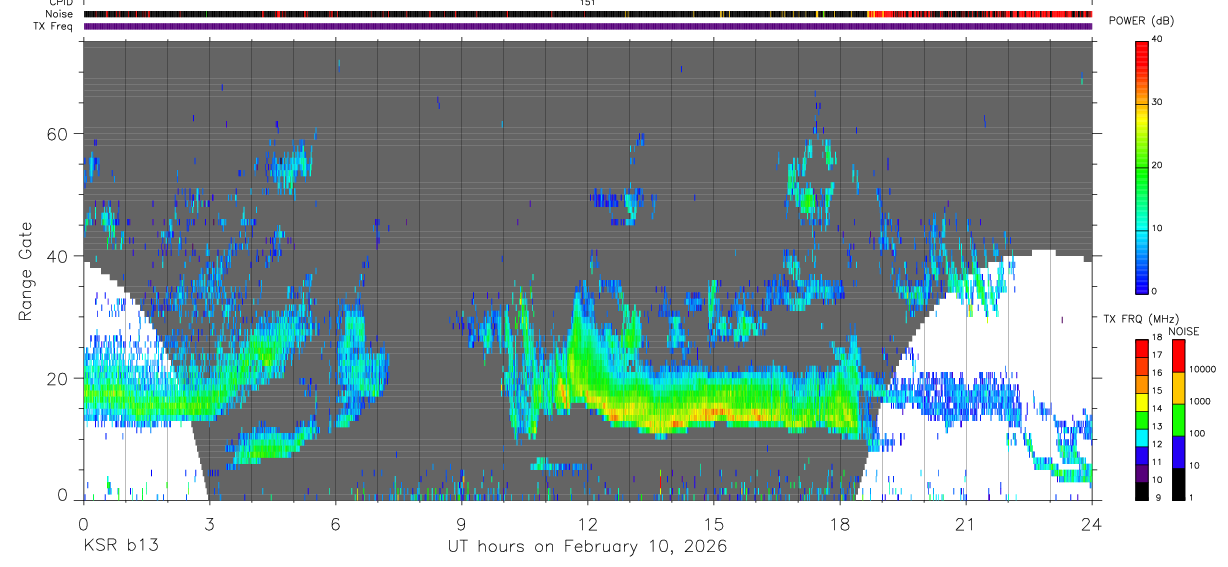Select the black swatch of the NOISE legend

tap(1178, 482)
